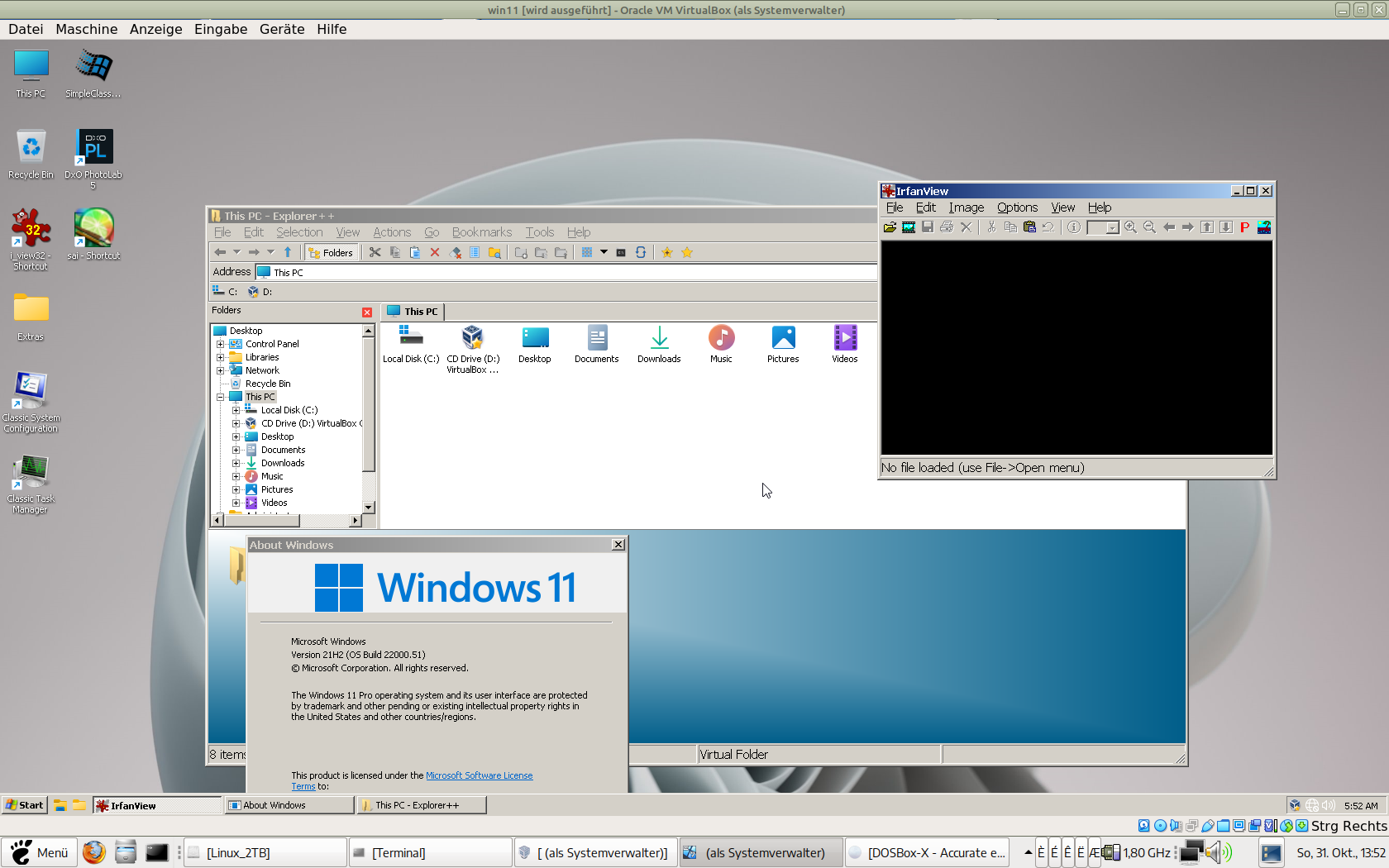This screenshot has width=1389, height=868.
Task: Click the Print icon in IrfanView toolbar
Action: [947, 227]
